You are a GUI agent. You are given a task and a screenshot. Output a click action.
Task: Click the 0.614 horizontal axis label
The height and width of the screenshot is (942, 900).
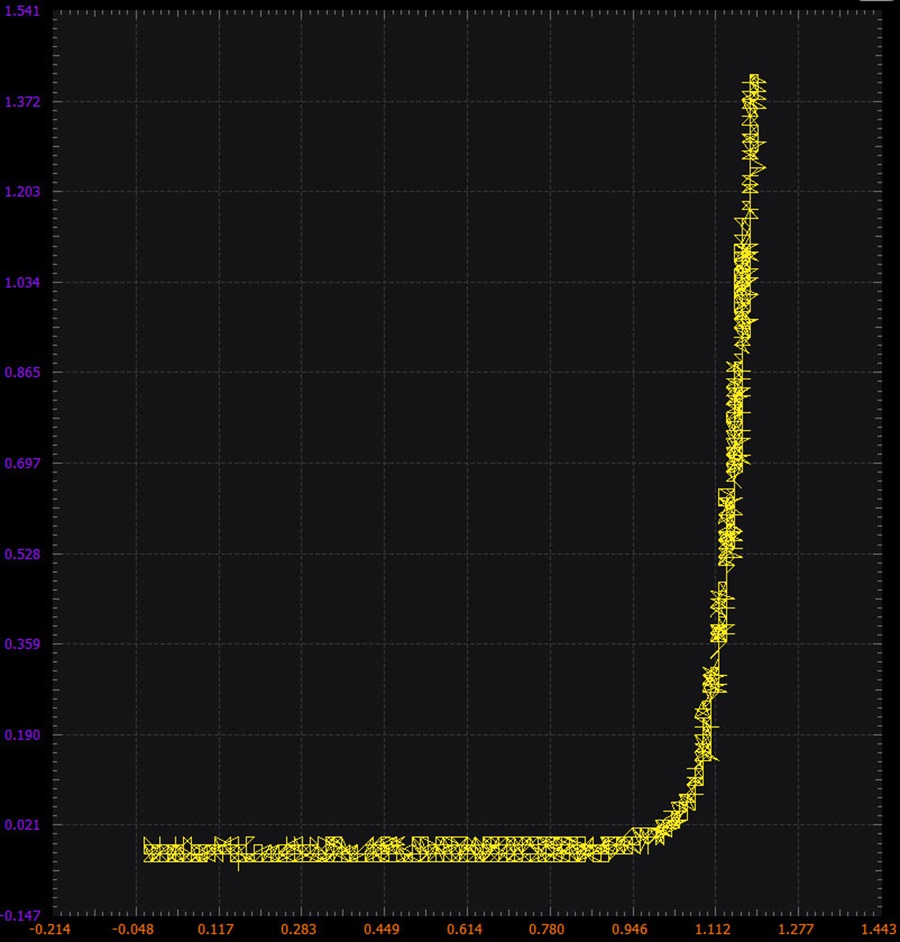click(x=464, y=930)
